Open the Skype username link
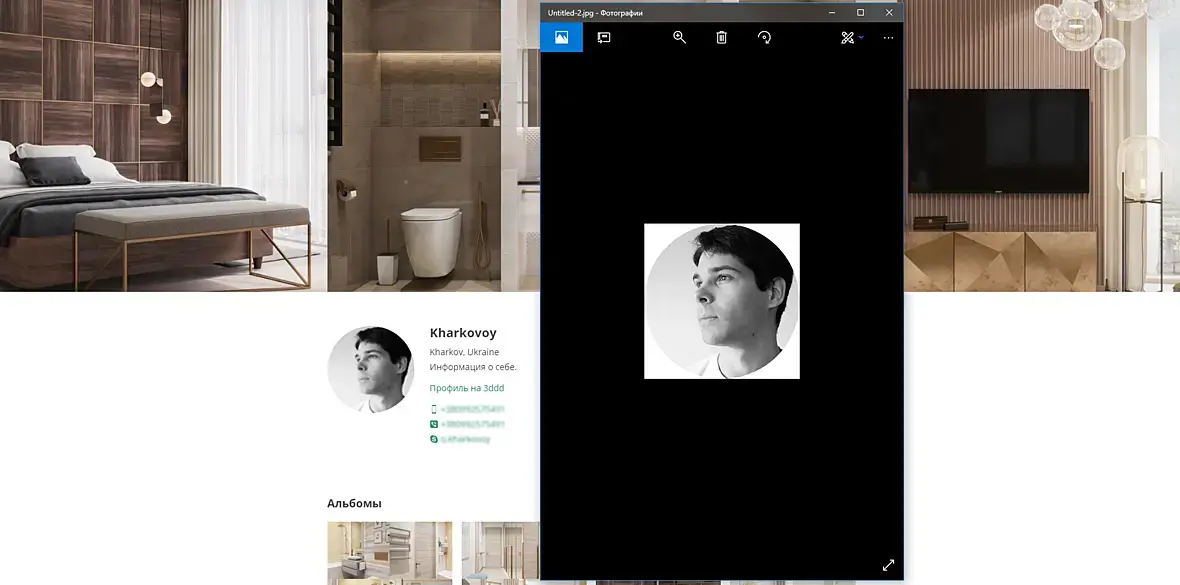This screenshot has width=1180, height=585. tap(466, 439)
